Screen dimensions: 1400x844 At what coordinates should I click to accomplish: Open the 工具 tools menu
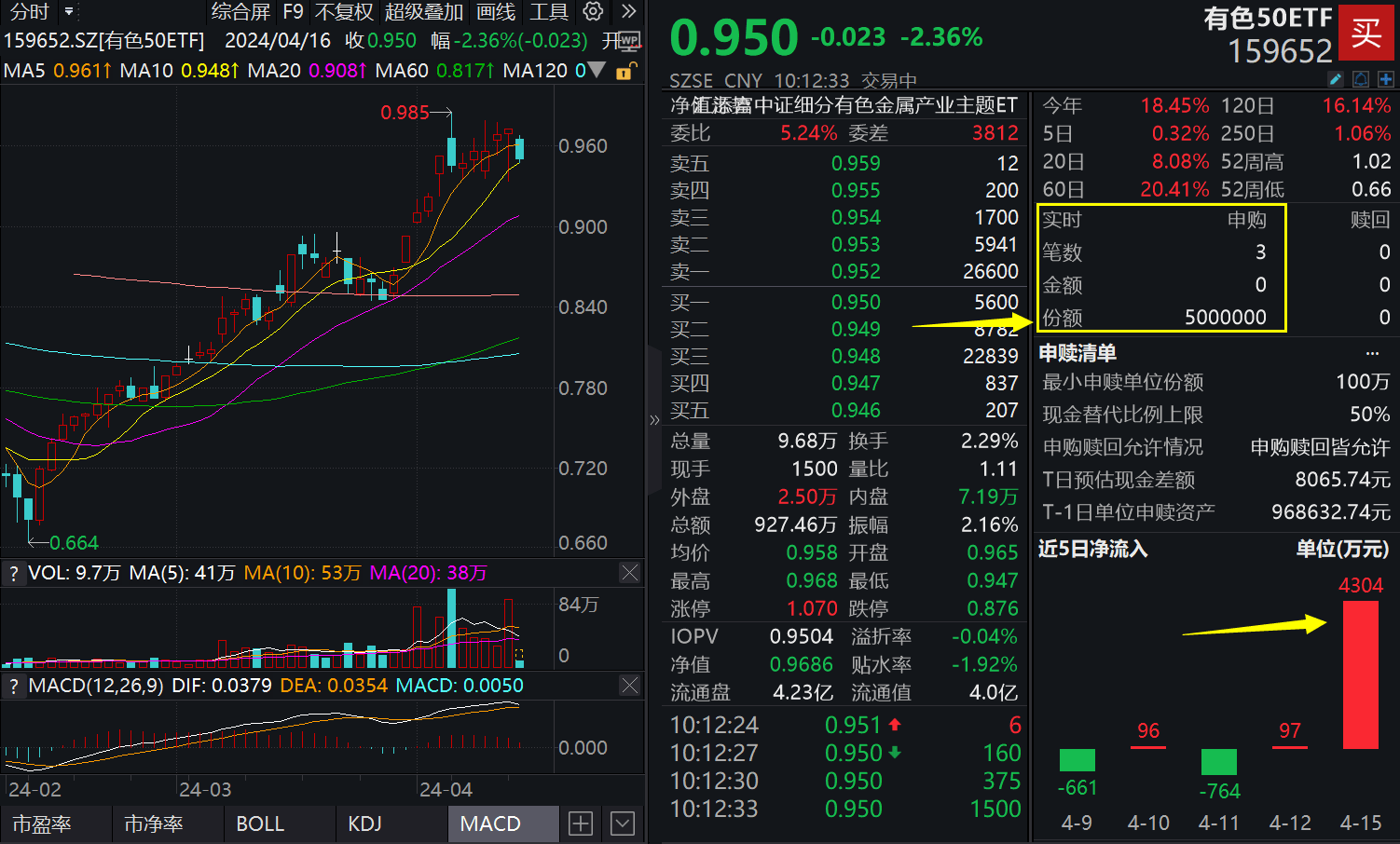click(548, 12)
